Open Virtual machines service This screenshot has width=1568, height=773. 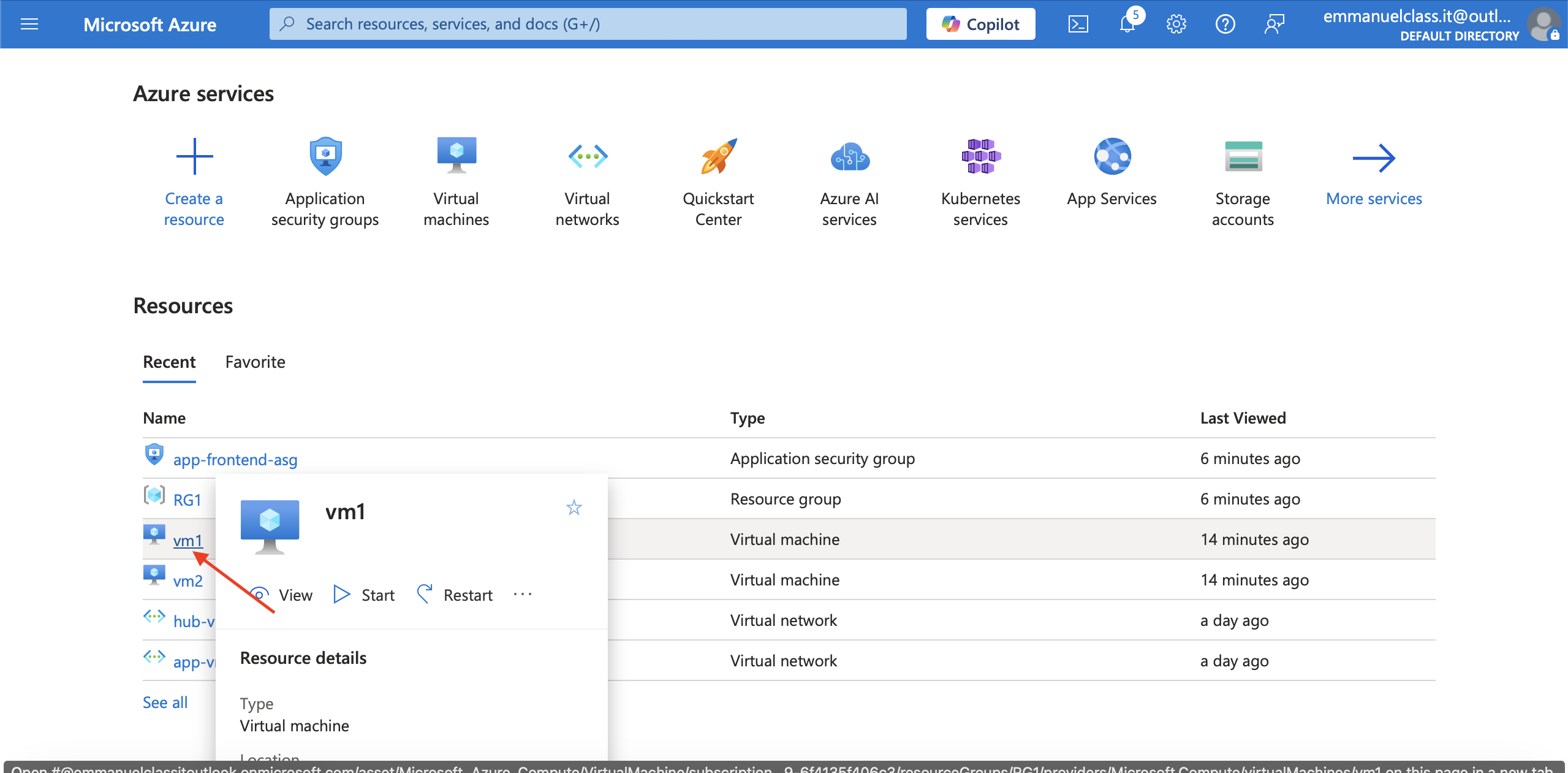pyautogui.click(x=456, y=182)
